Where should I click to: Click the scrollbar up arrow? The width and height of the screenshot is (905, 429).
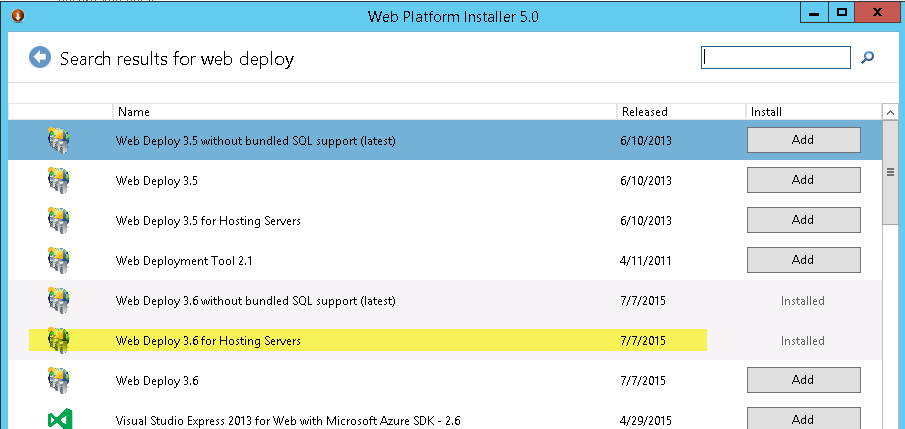click(891, 113)
